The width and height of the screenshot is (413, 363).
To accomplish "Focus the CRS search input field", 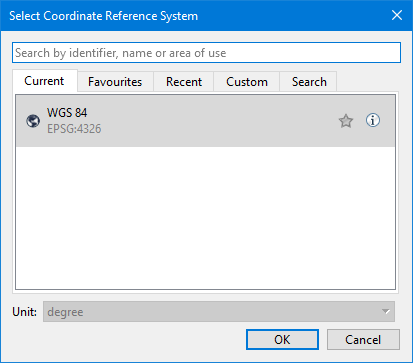I will pos(206,53).
